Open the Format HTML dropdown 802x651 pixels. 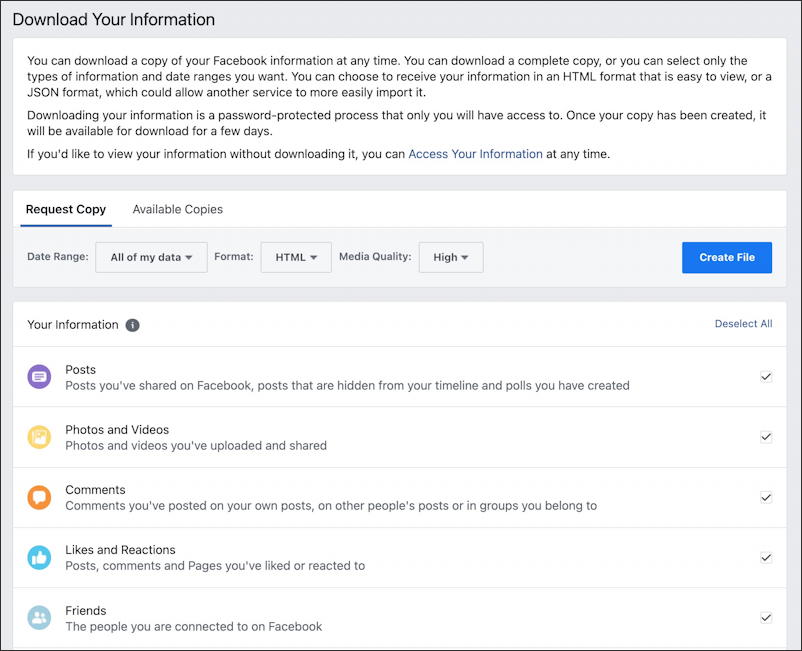click(296, 257)
